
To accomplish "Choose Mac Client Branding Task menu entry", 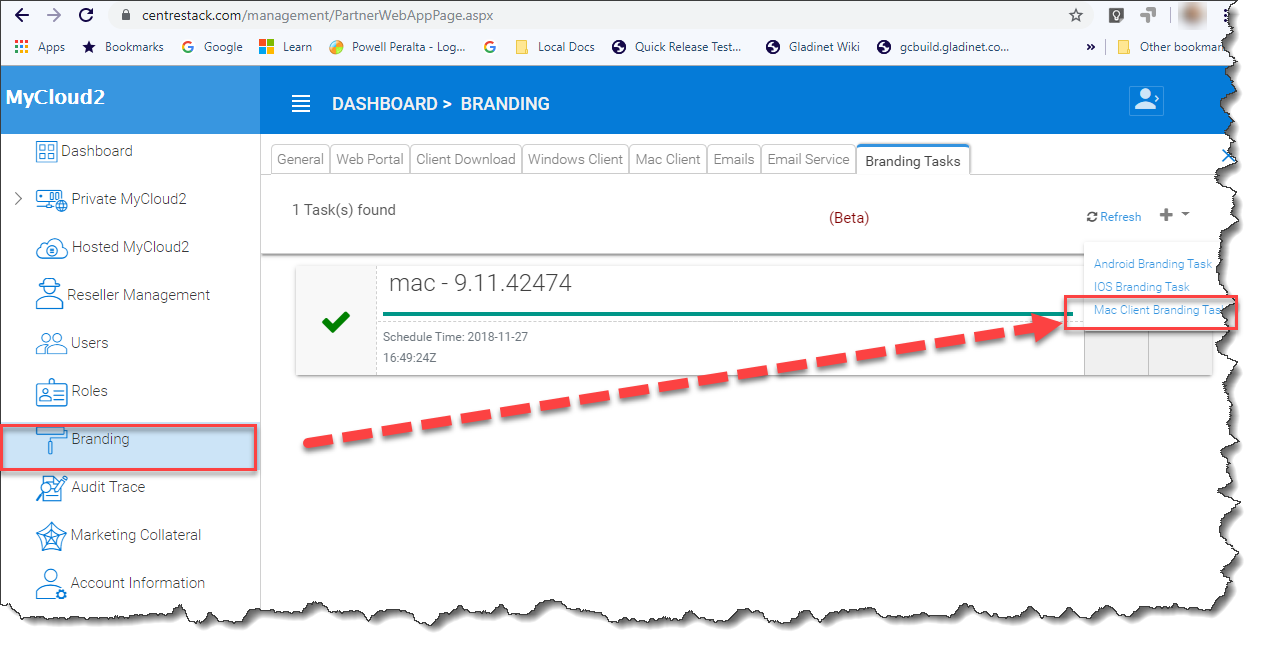I will pyautogui.click(x=1158, y=310).
